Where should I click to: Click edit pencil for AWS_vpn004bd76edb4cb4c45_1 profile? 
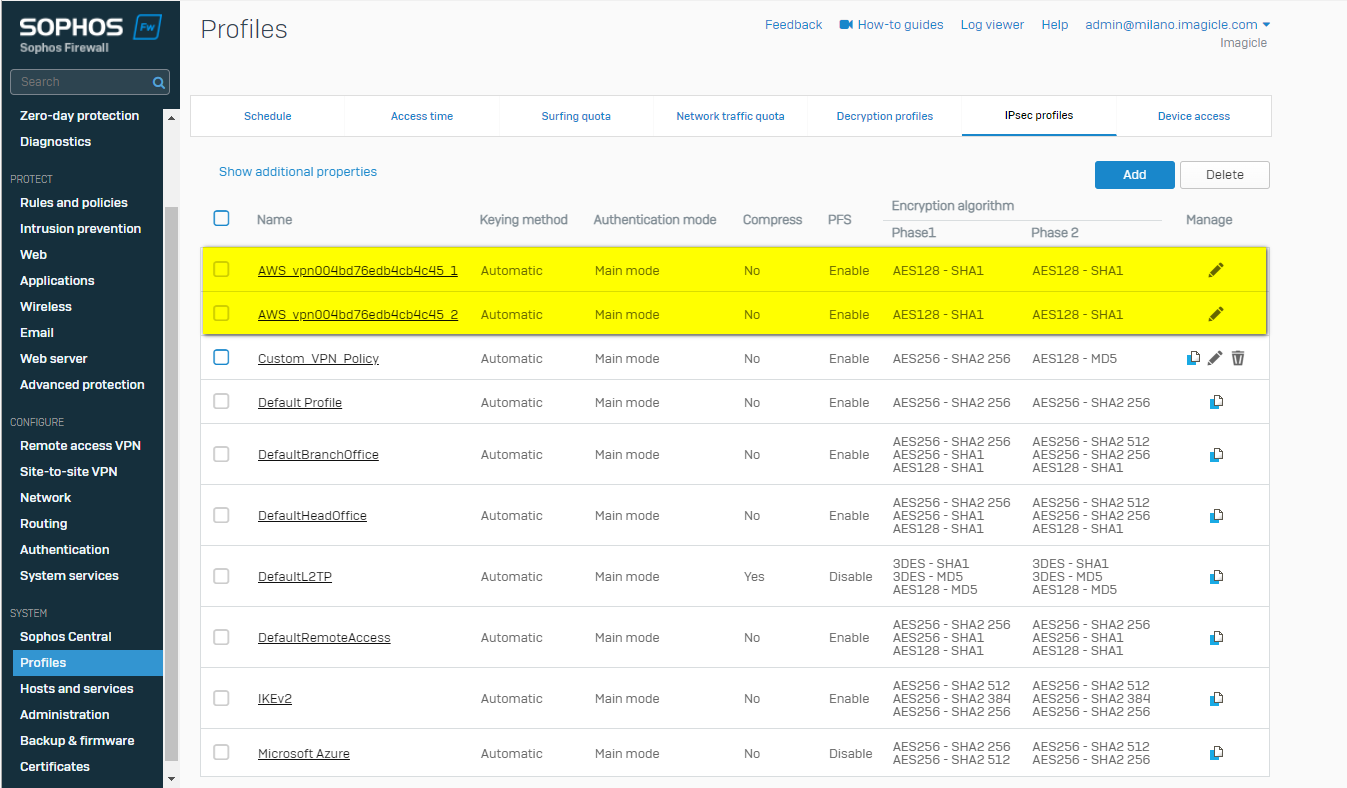click(1216, 270)
